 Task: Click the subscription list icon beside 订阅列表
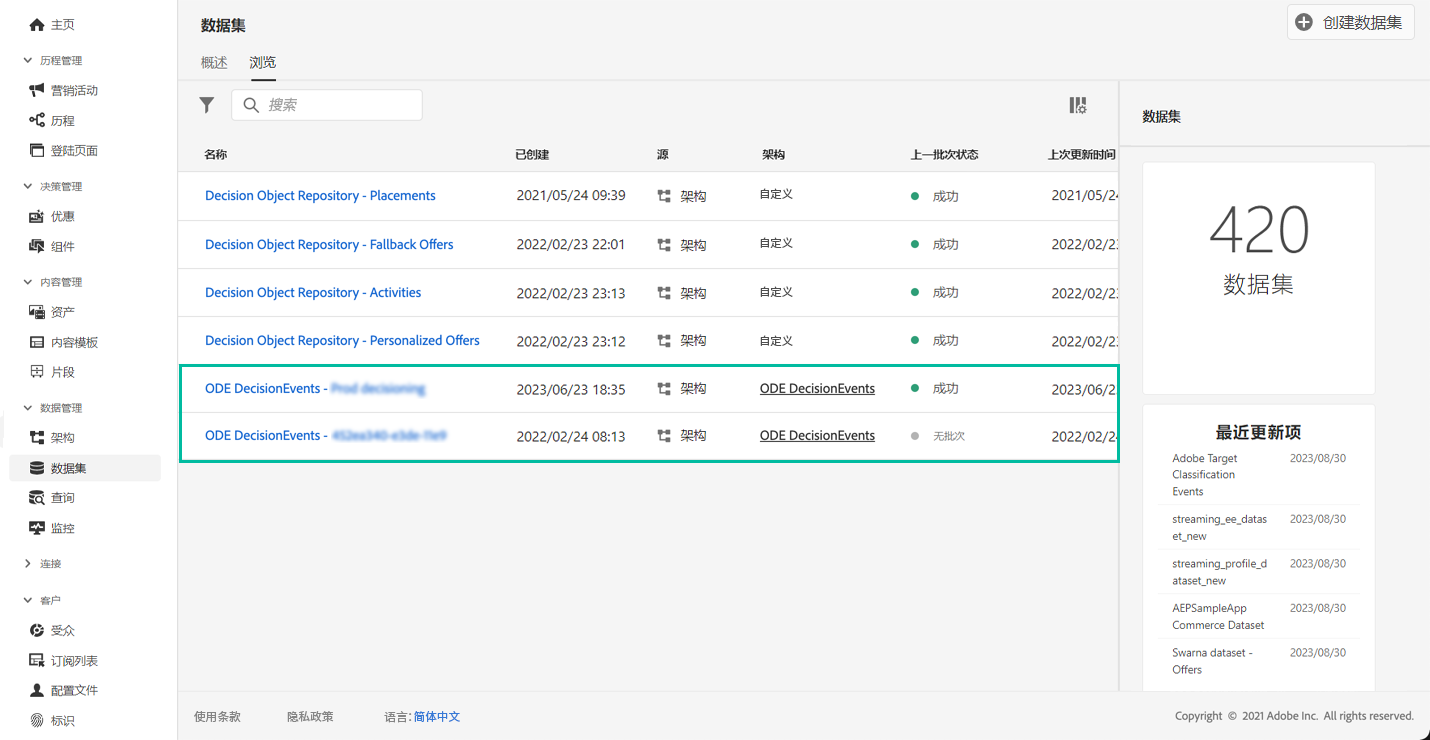pos(37,661)
